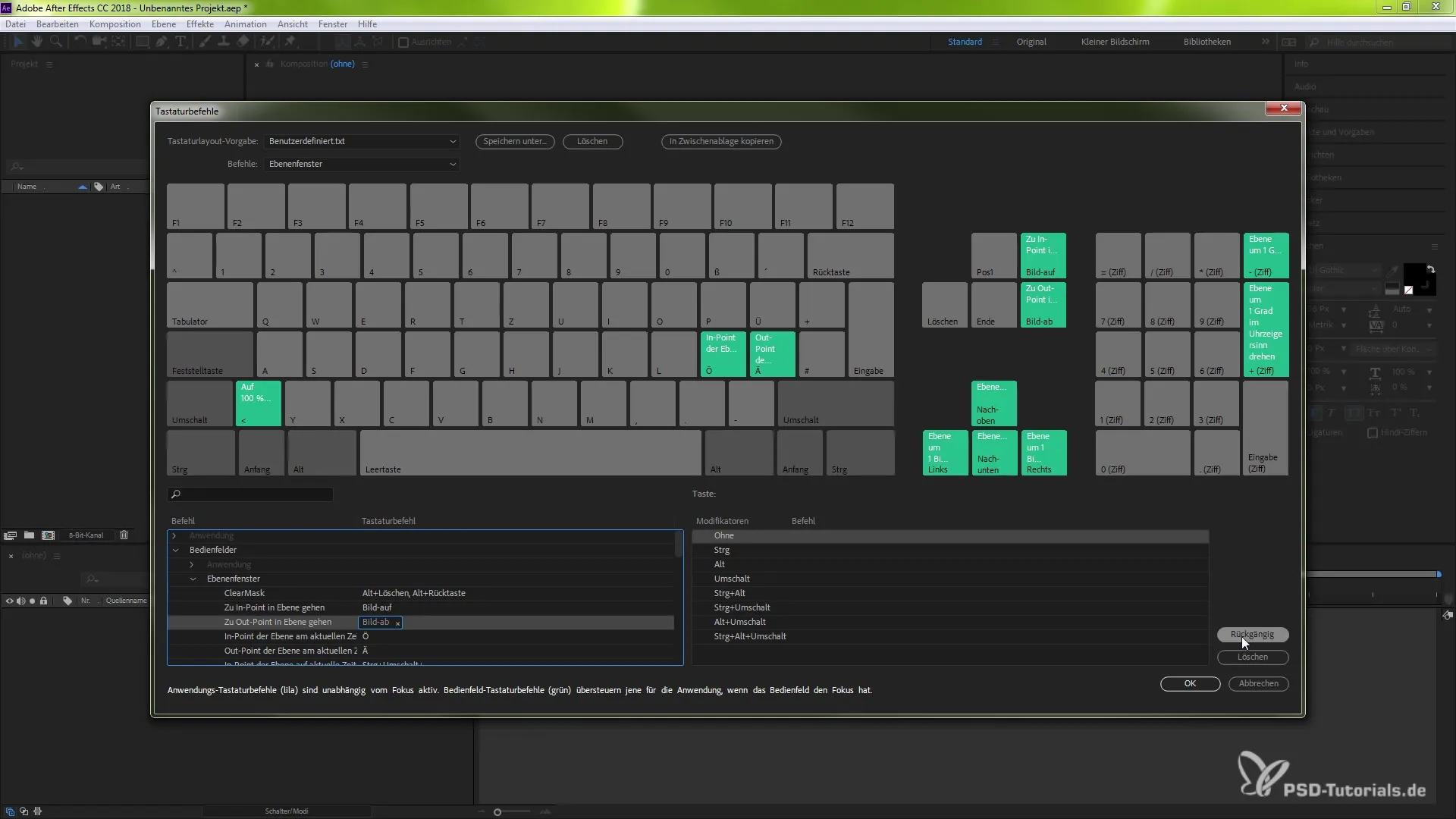The width and height of the screenshot is (1456, 819).
Task: Switch to the Bibliotheken workspace tab
Action: click(x=1207, y=42)
